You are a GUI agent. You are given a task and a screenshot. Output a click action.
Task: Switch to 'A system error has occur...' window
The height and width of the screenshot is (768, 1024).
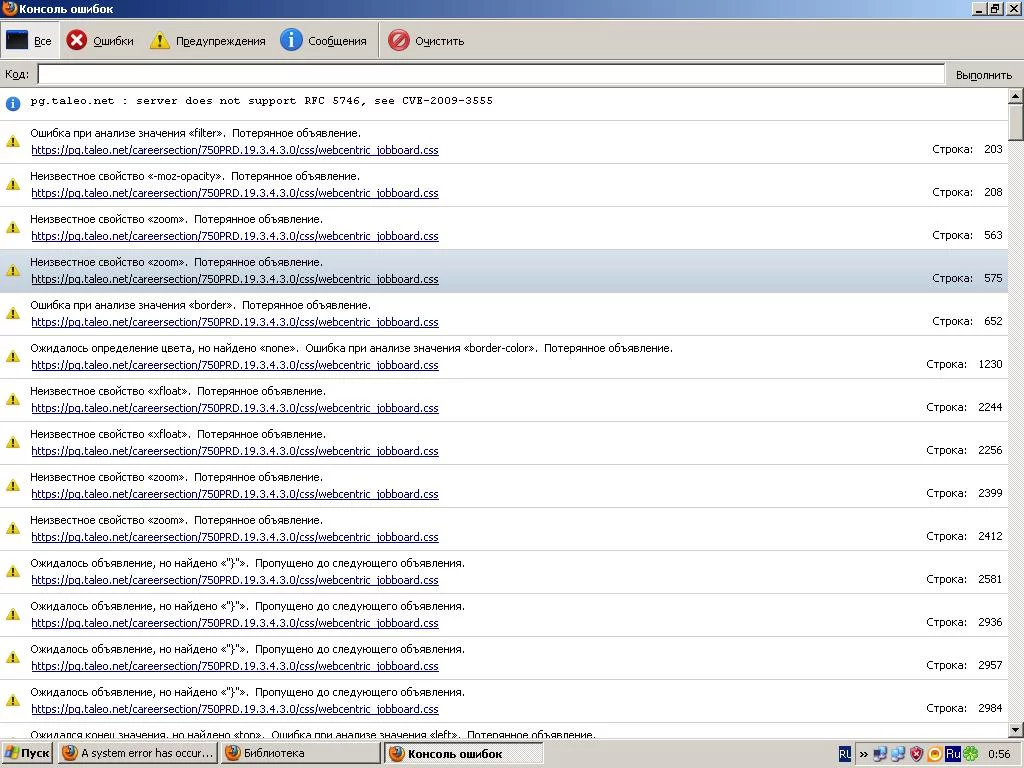[x=138, y=753]
